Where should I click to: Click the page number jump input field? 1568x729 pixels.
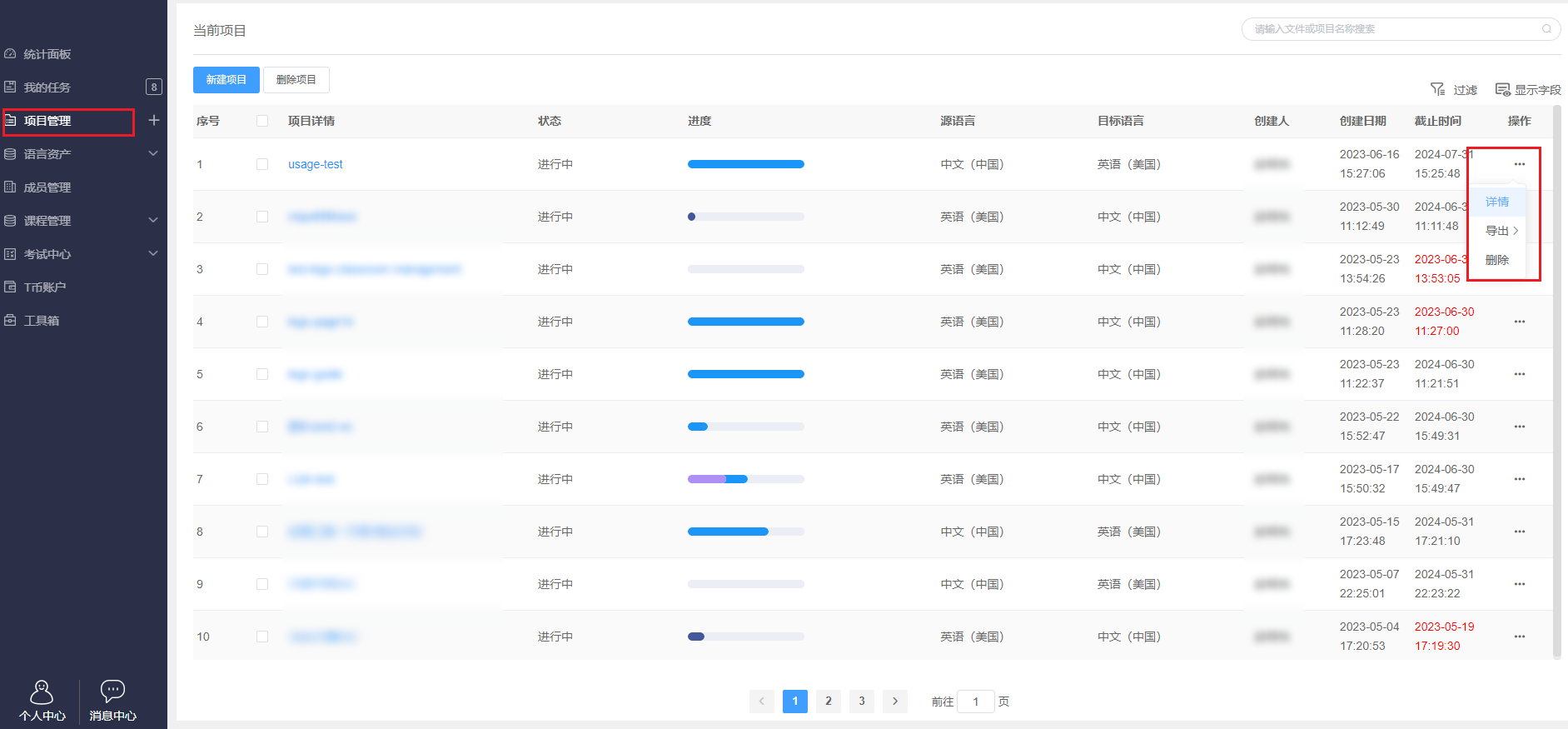(x=975, y=702)
